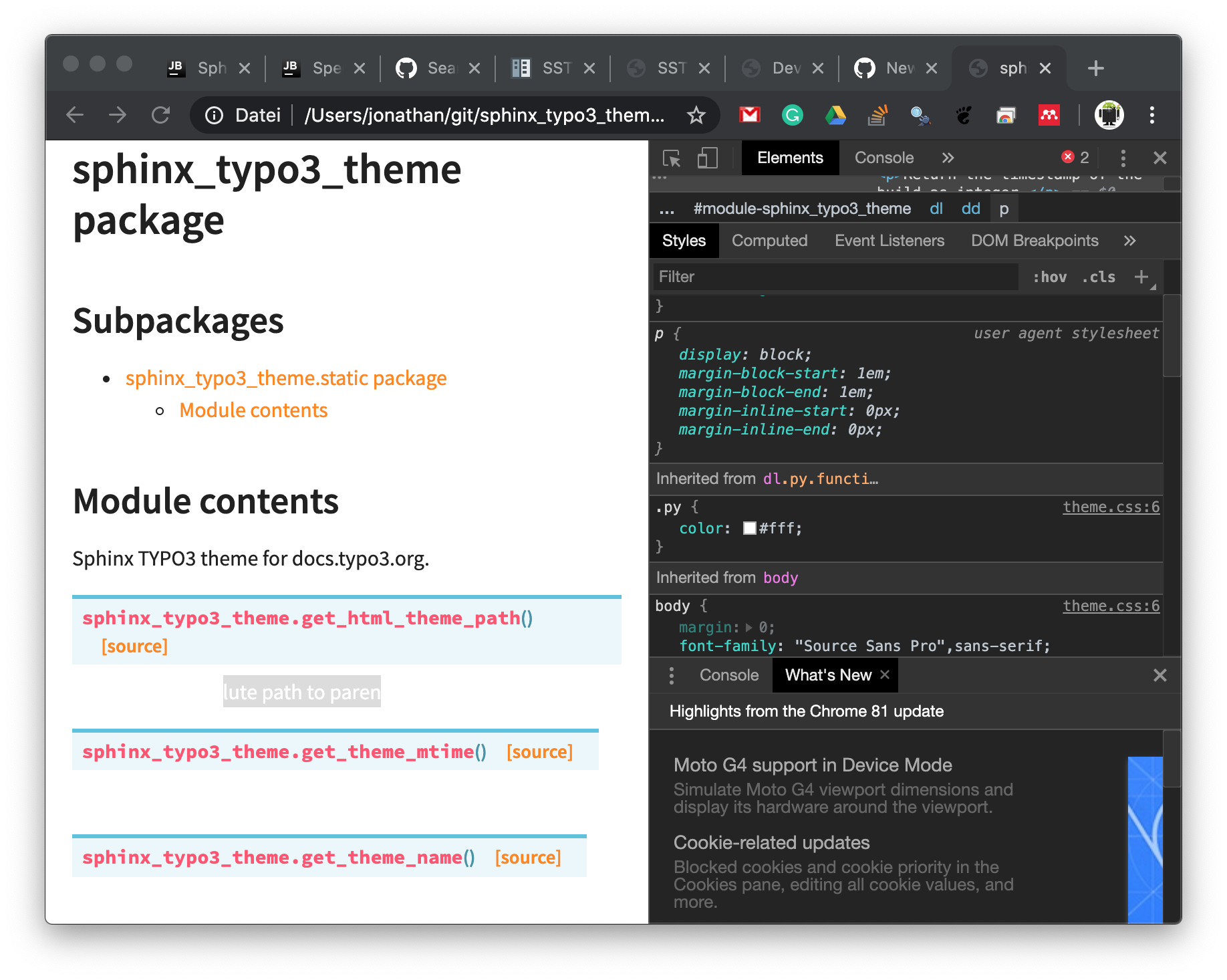Open [source] link for get_theme_mtime
Viewport: 1227px width, 980px height.
539,752
